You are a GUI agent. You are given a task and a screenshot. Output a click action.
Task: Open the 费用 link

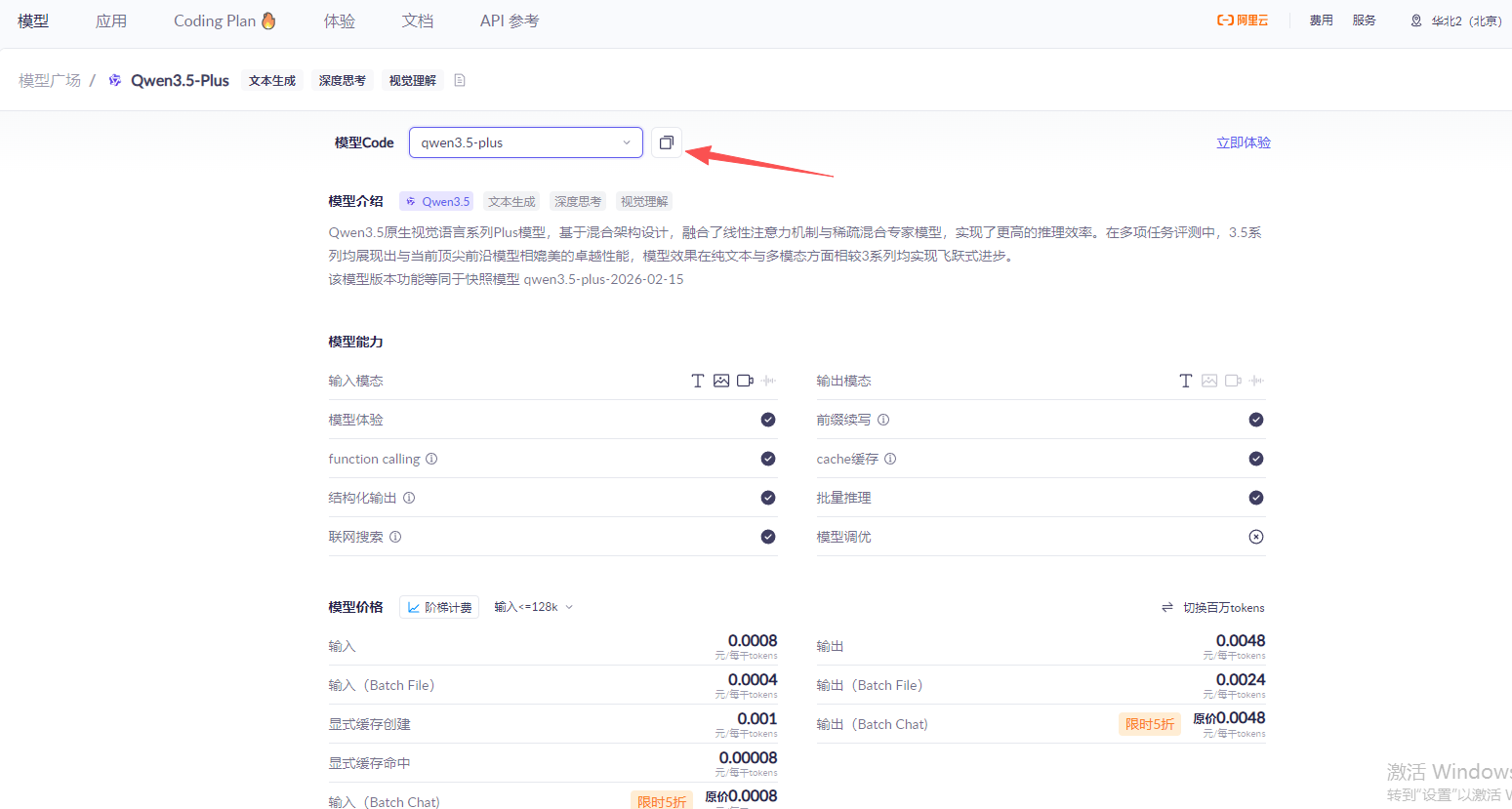pos(1322,20)
